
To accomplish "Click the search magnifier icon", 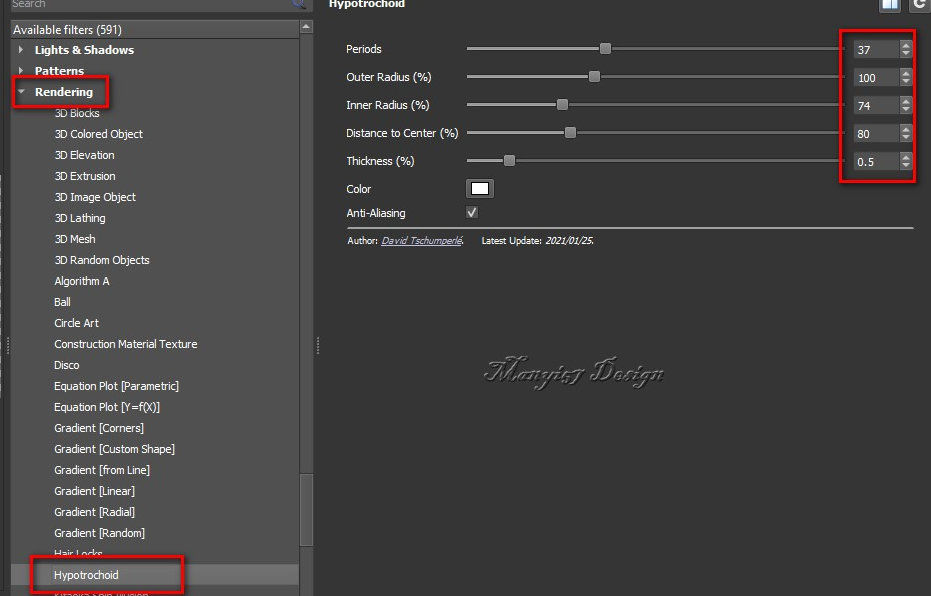I will 298,4.
